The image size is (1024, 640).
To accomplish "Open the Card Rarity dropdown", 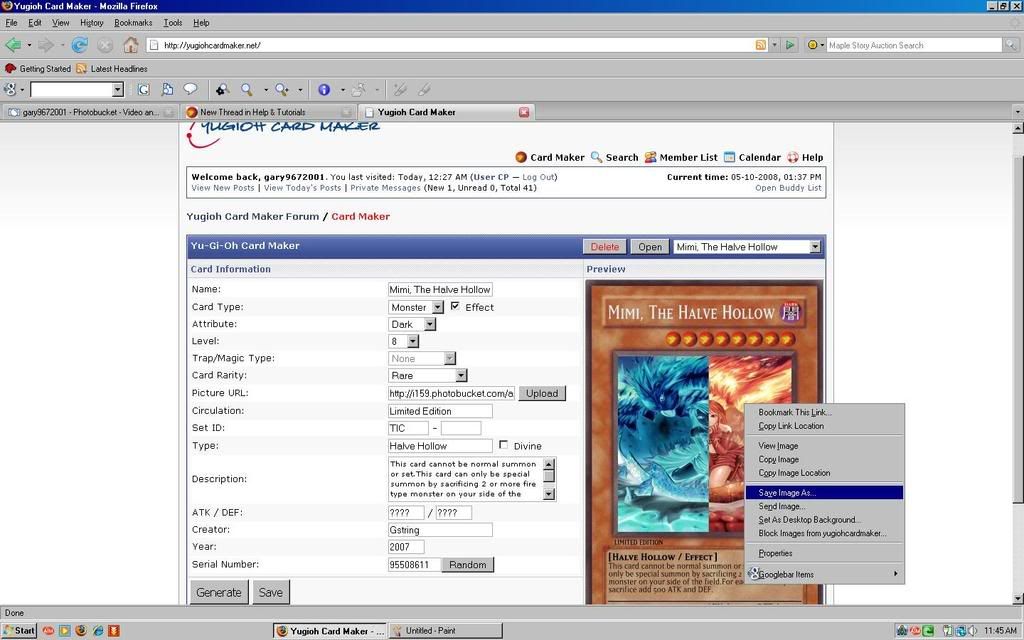I will 461,376.
